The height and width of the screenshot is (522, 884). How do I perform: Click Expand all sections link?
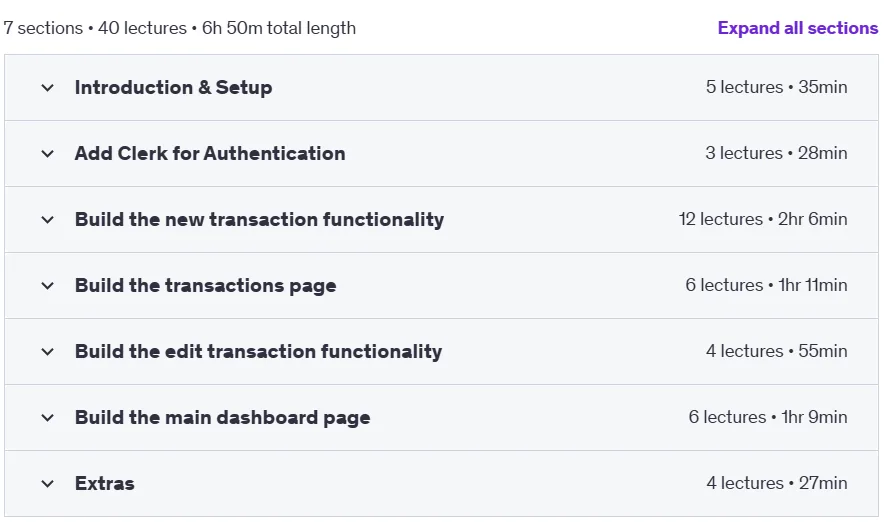(798, 28)
